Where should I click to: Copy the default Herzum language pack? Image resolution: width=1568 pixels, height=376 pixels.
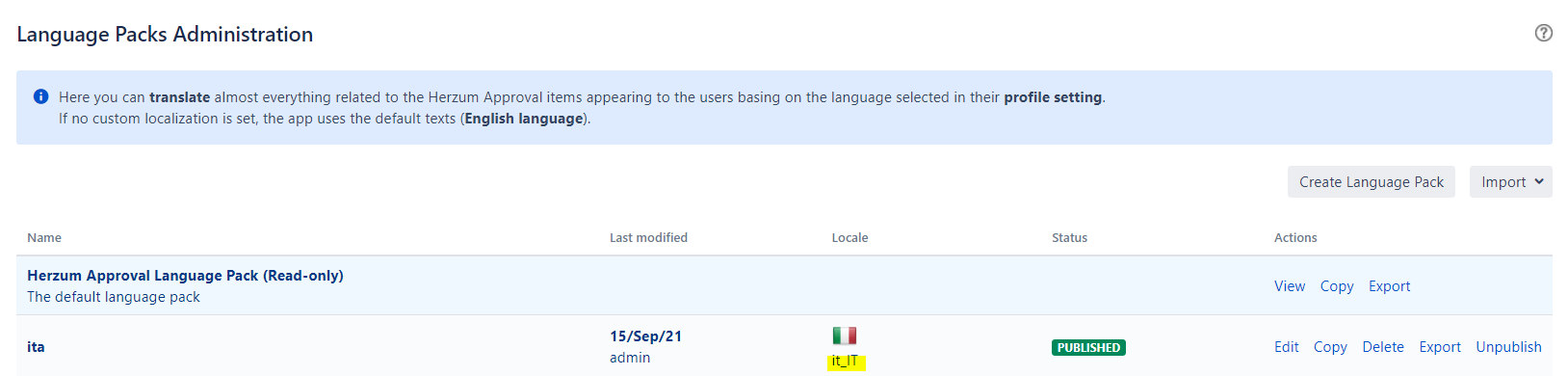(x=1337, y=286)
